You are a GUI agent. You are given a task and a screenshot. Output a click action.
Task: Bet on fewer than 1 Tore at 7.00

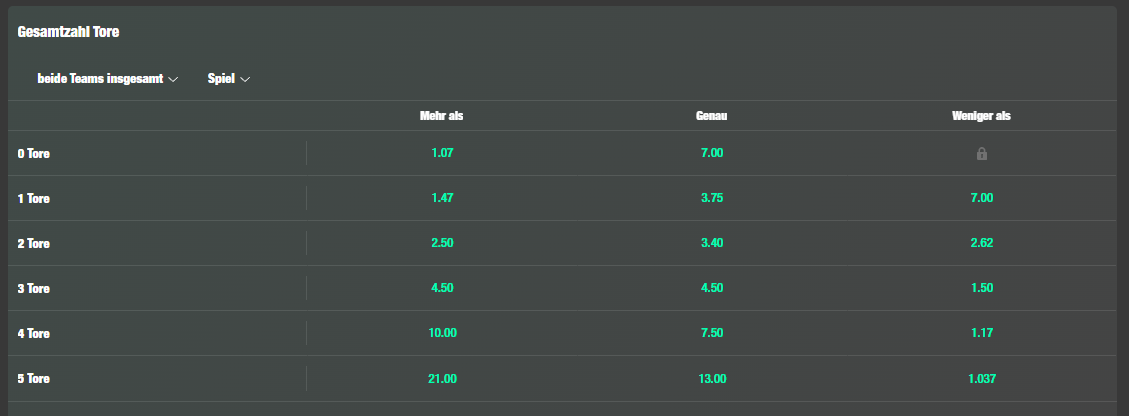(x=981, y=198)
